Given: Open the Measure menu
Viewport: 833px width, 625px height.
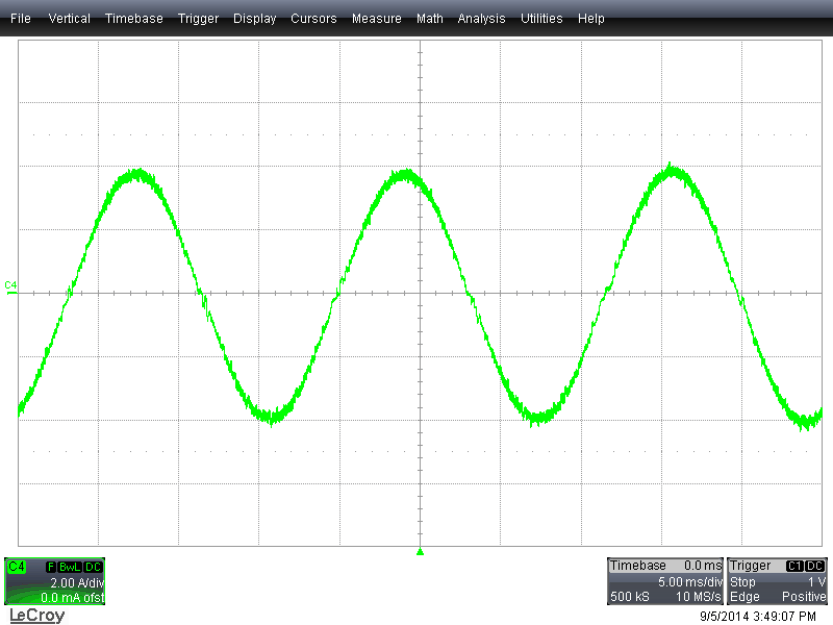Looking at the screenshot, I should pos(377,19).
